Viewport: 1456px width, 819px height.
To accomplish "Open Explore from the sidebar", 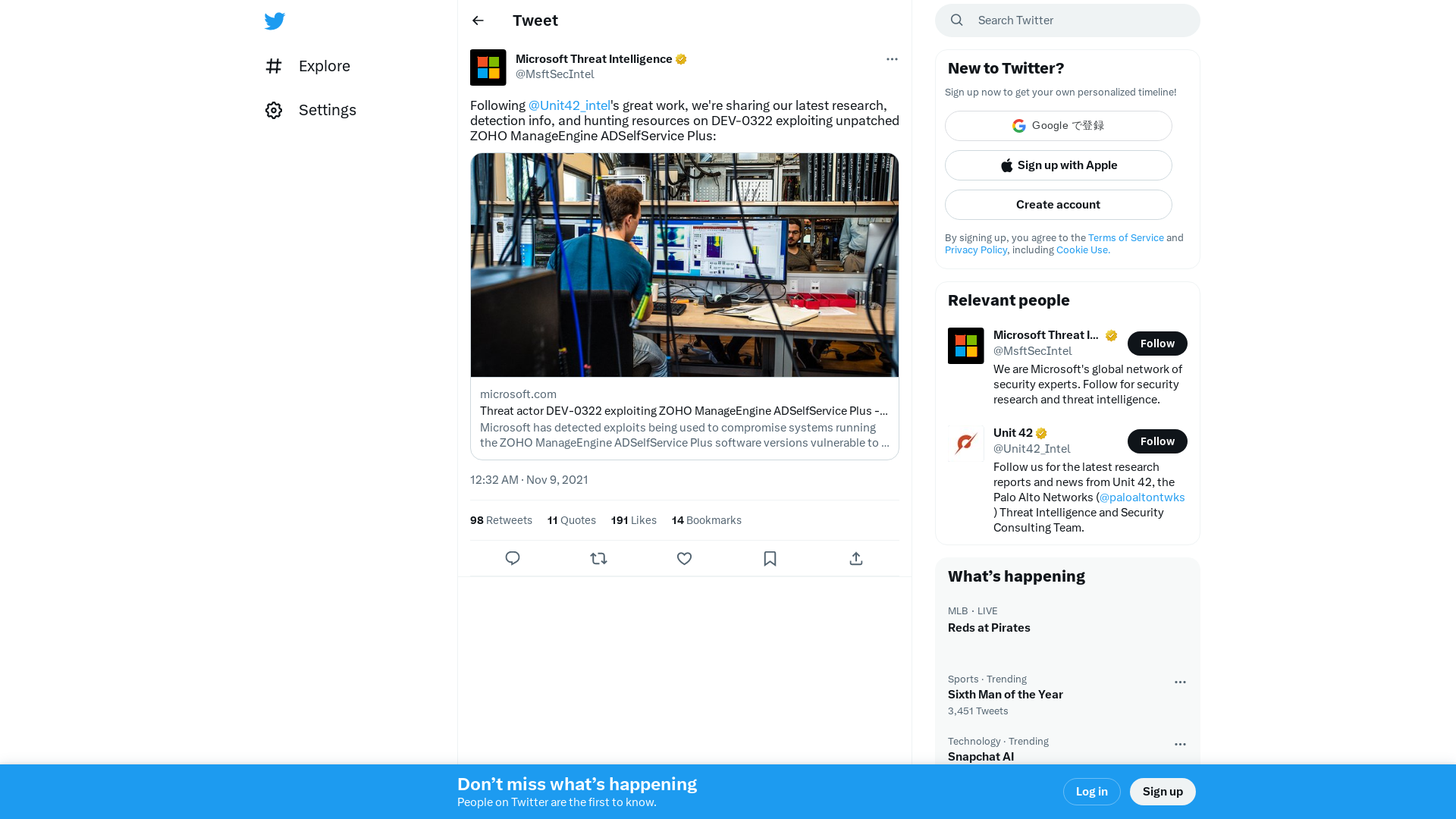I will 308,66.
